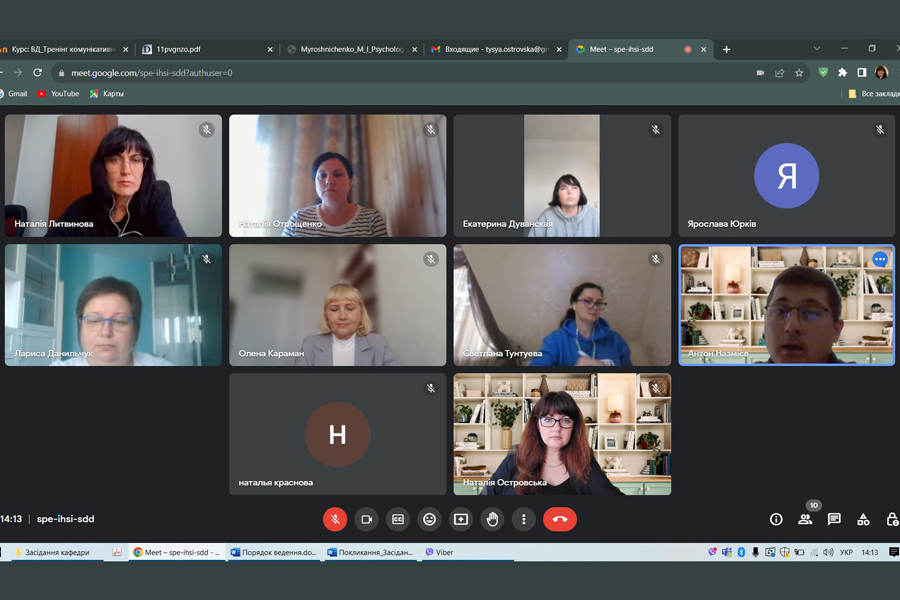This screenshot has height=600, width=900.
Task: Go forward in browser history
Action: [x=18, y=73]
